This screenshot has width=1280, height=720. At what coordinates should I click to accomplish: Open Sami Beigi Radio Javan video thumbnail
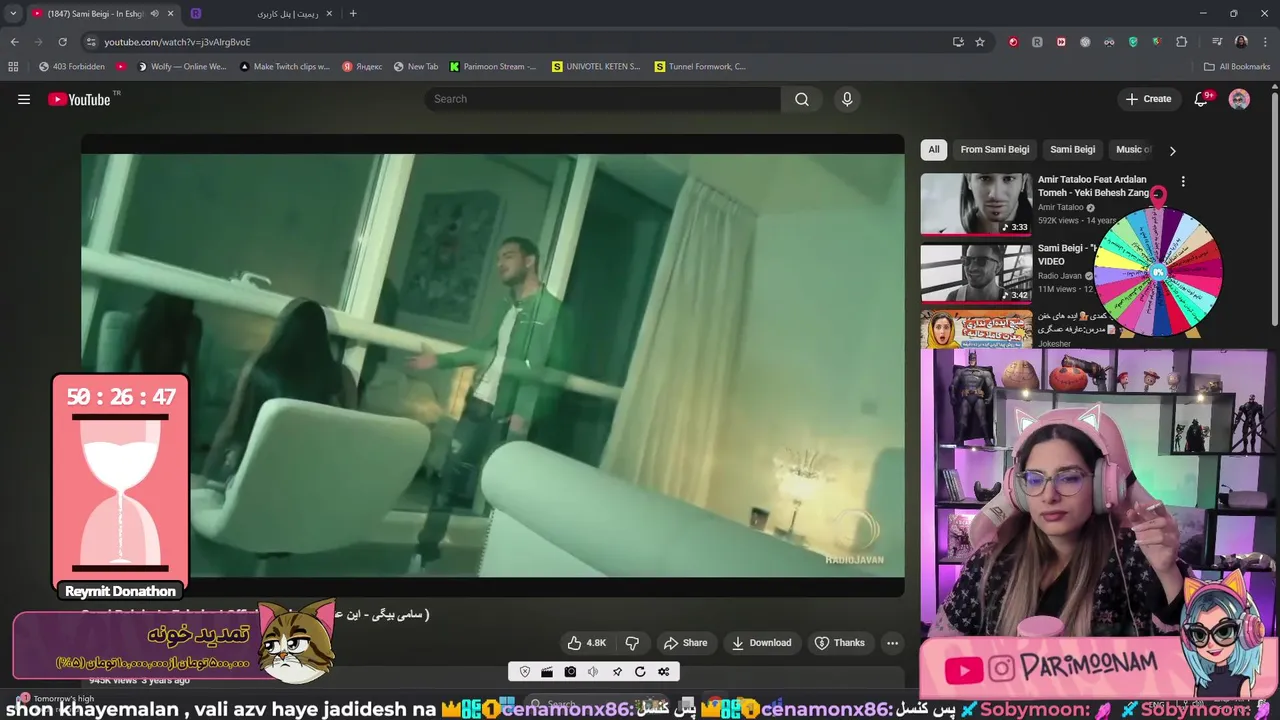(976, 273)
